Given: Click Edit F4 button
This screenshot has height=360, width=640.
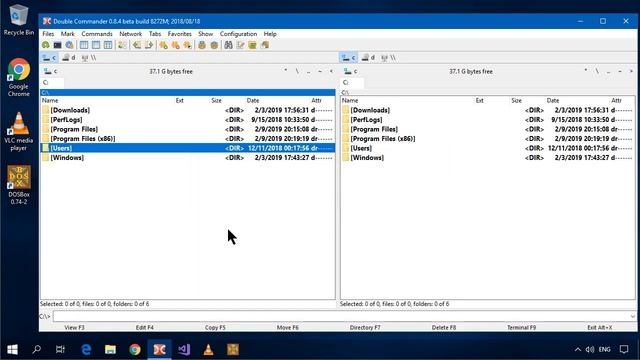Looking at the screenshot, I should click(144, 327).
